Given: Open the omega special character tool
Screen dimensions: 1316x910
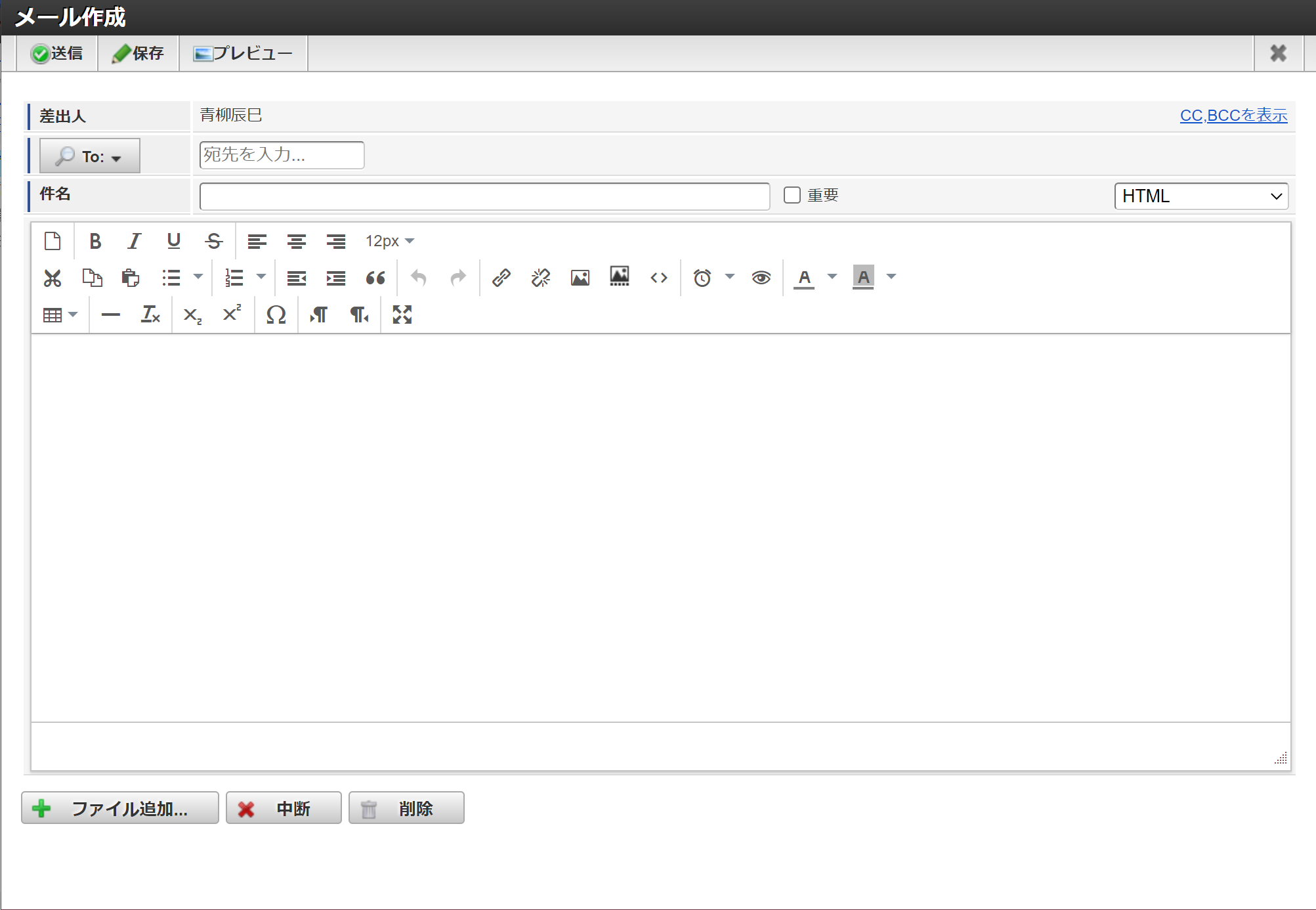Looking at the screenshot, I should [276, 315].
